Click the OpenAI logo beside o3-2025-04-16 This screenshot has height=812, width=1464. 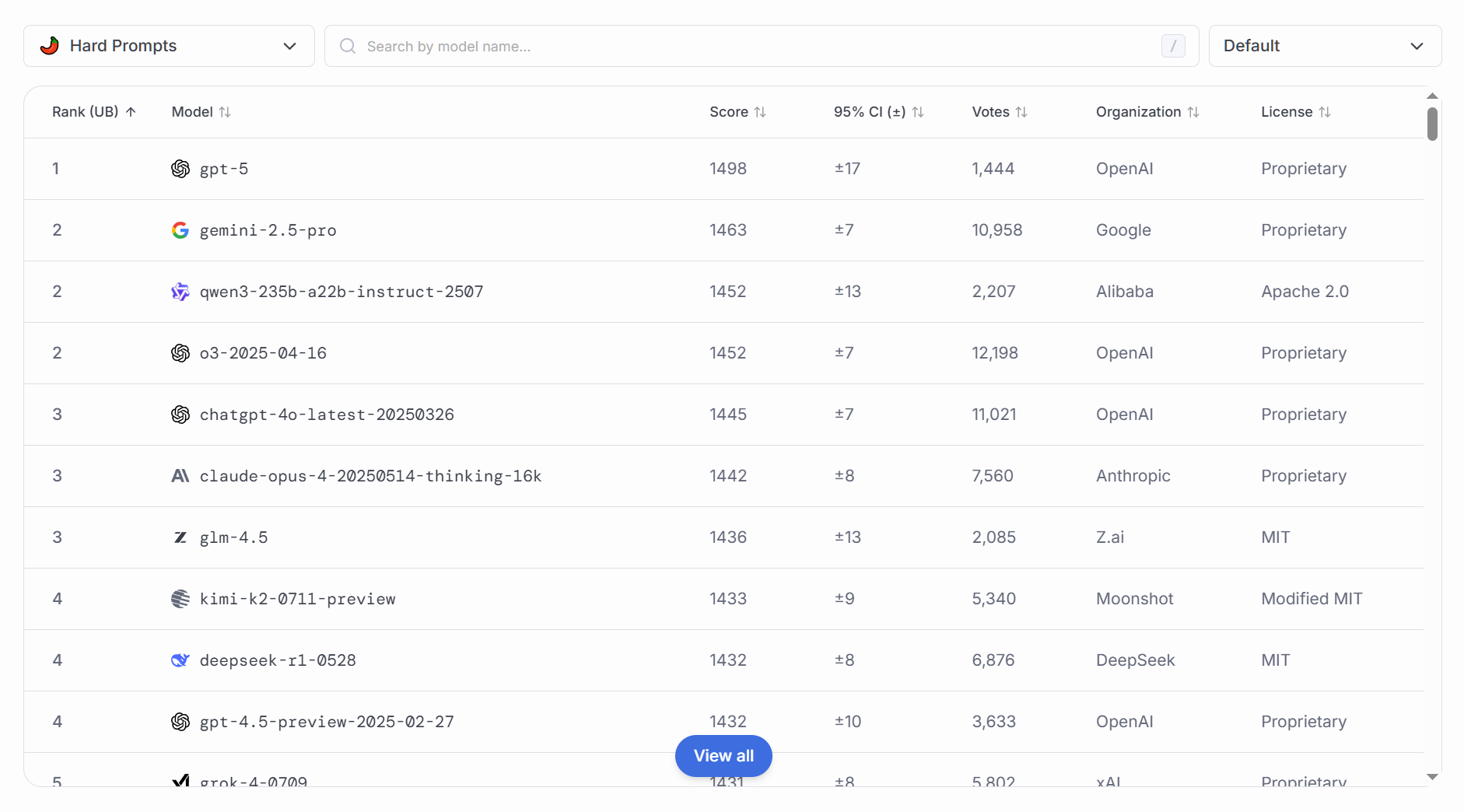[180, 353]
